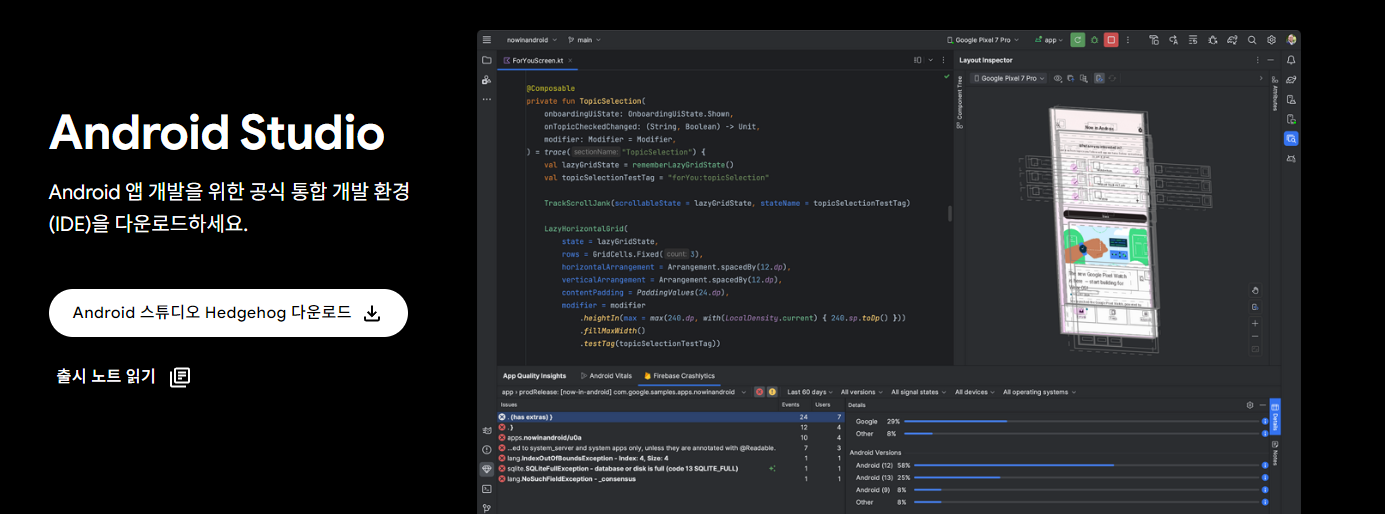Open Notifications bell icon
Image resolution: width=1385 pixels, height=514 pixels.
pos(1291,60)
